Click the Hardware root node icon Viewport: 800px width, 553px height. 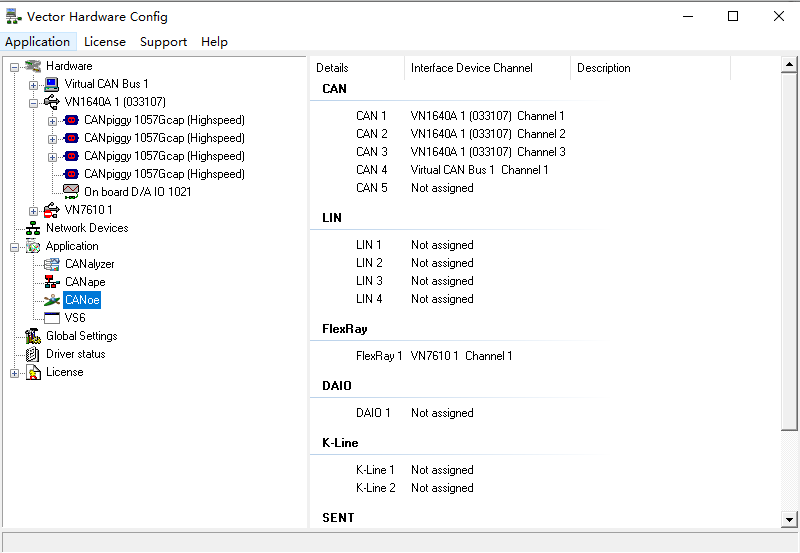click(33, 66)
